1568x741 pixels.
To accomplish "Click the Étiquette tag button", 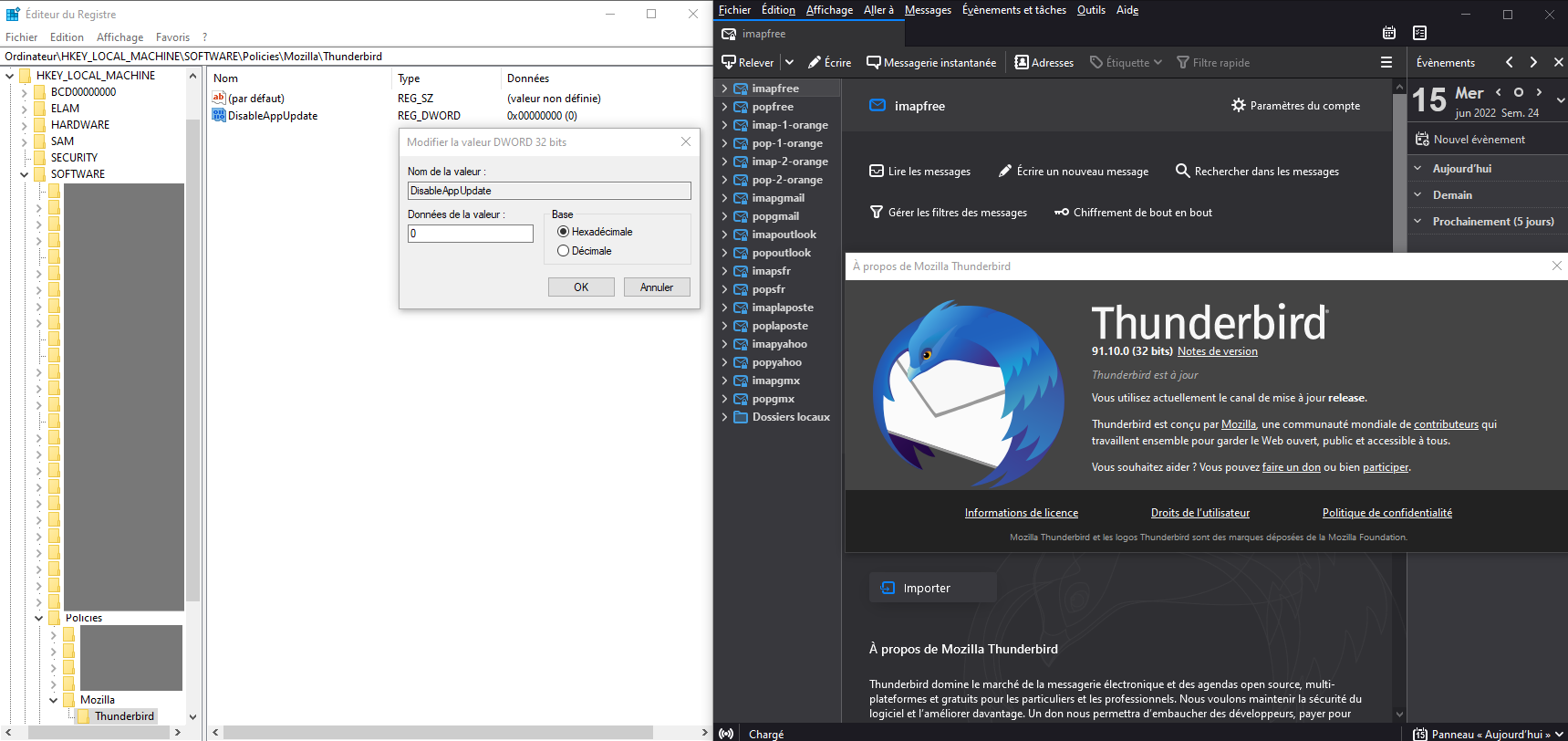I will tap(1126, 63).
